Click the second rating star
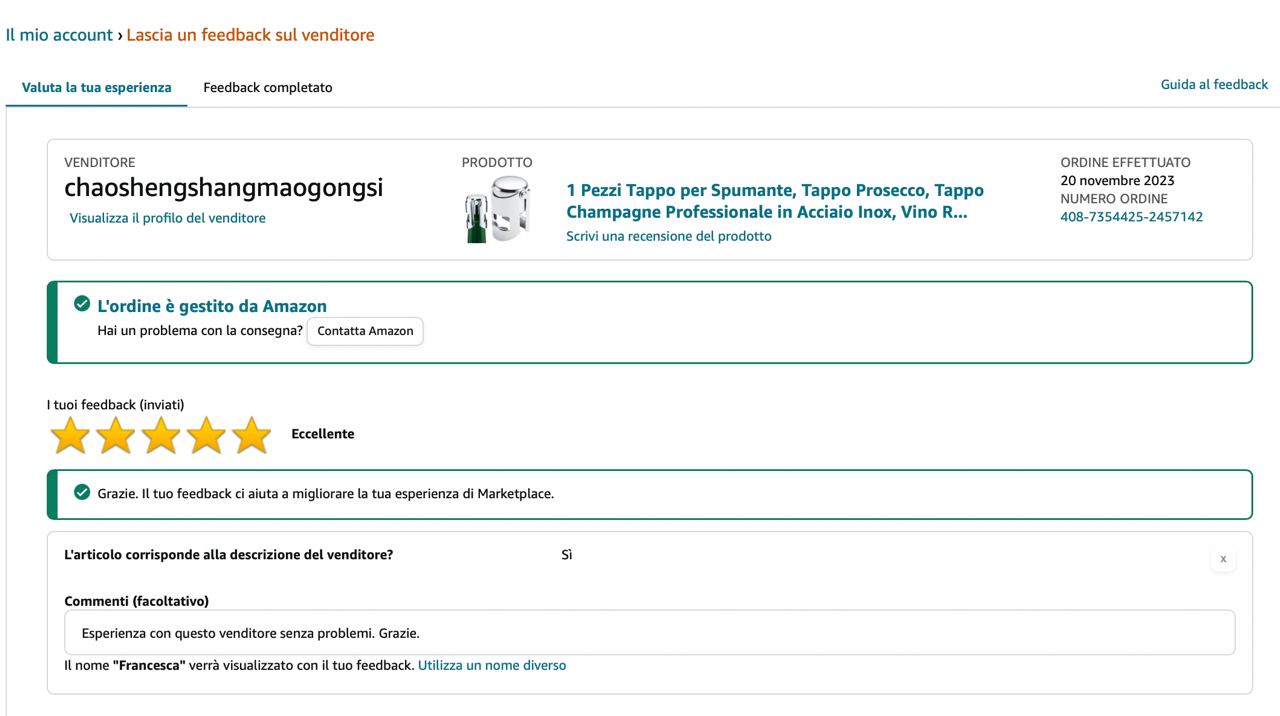The image size is (1280, 716). pos(116,435)
